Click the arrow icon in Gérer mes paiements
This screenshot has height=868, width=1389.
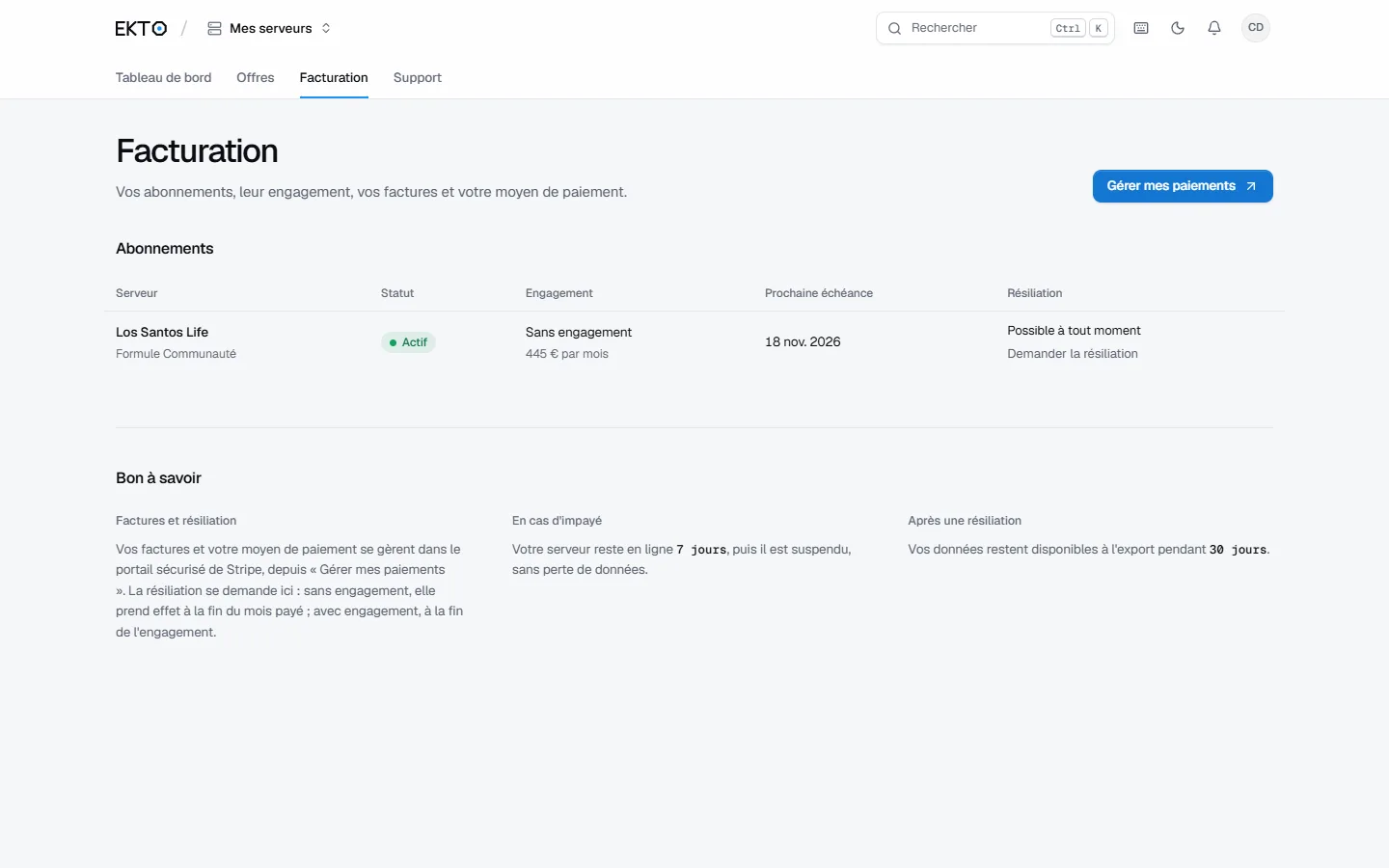[x=1251, y=186]
